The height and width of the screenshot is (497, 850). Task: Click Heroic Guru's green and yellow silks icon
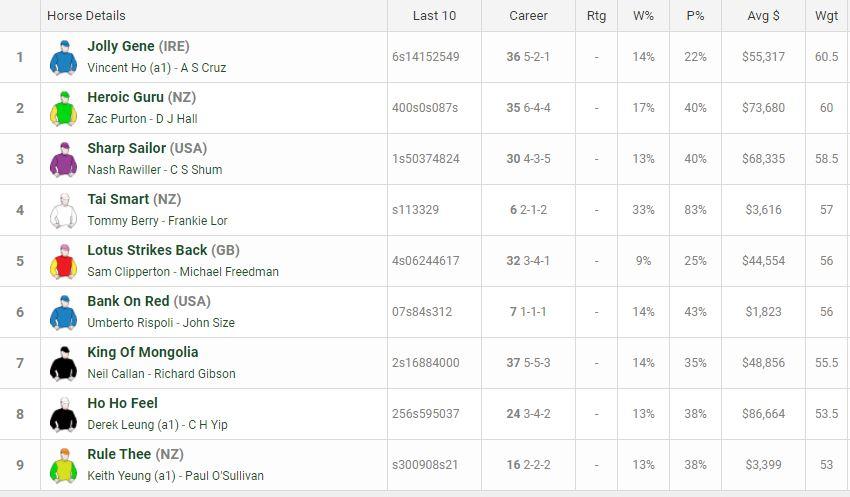pyautogui.click(x=63, y=108)
